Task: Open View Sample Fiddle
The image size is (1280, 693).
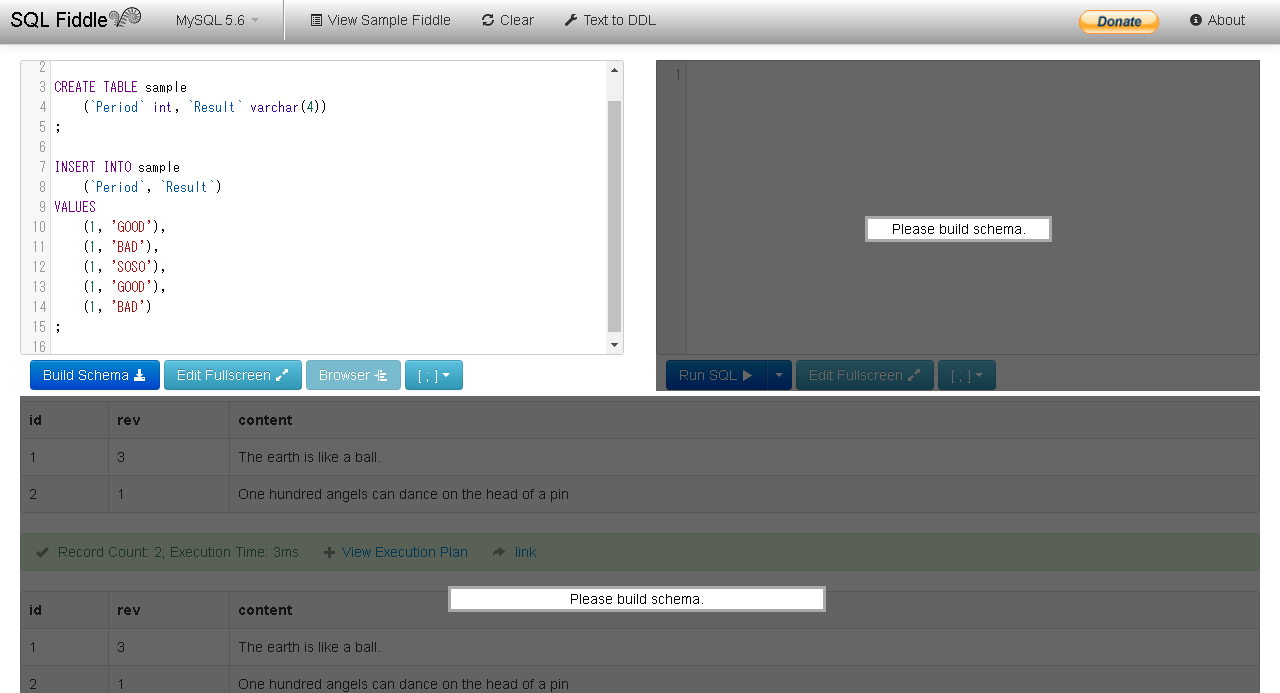Action: 380,20
